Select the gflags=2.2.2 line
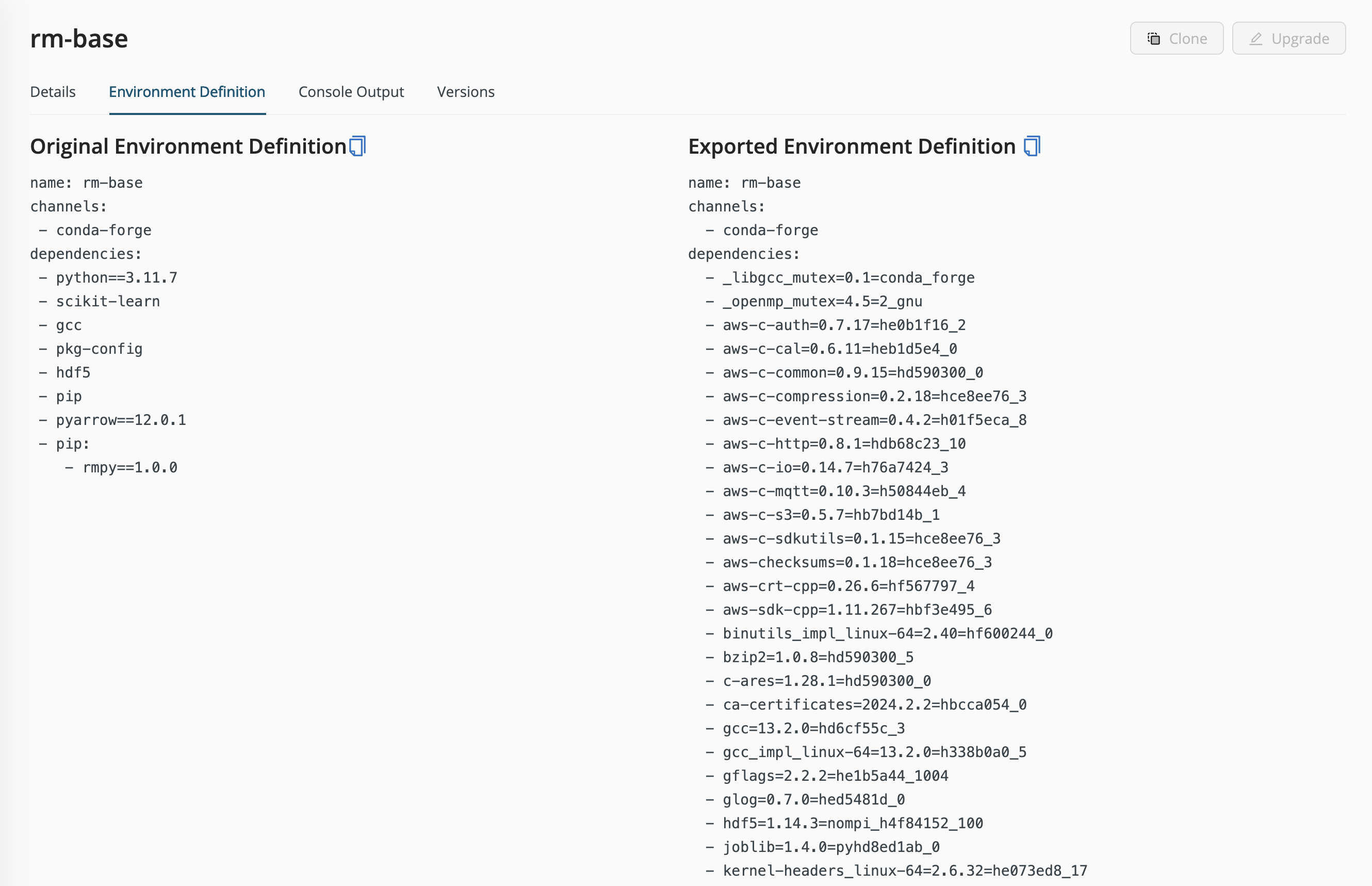 827,776
